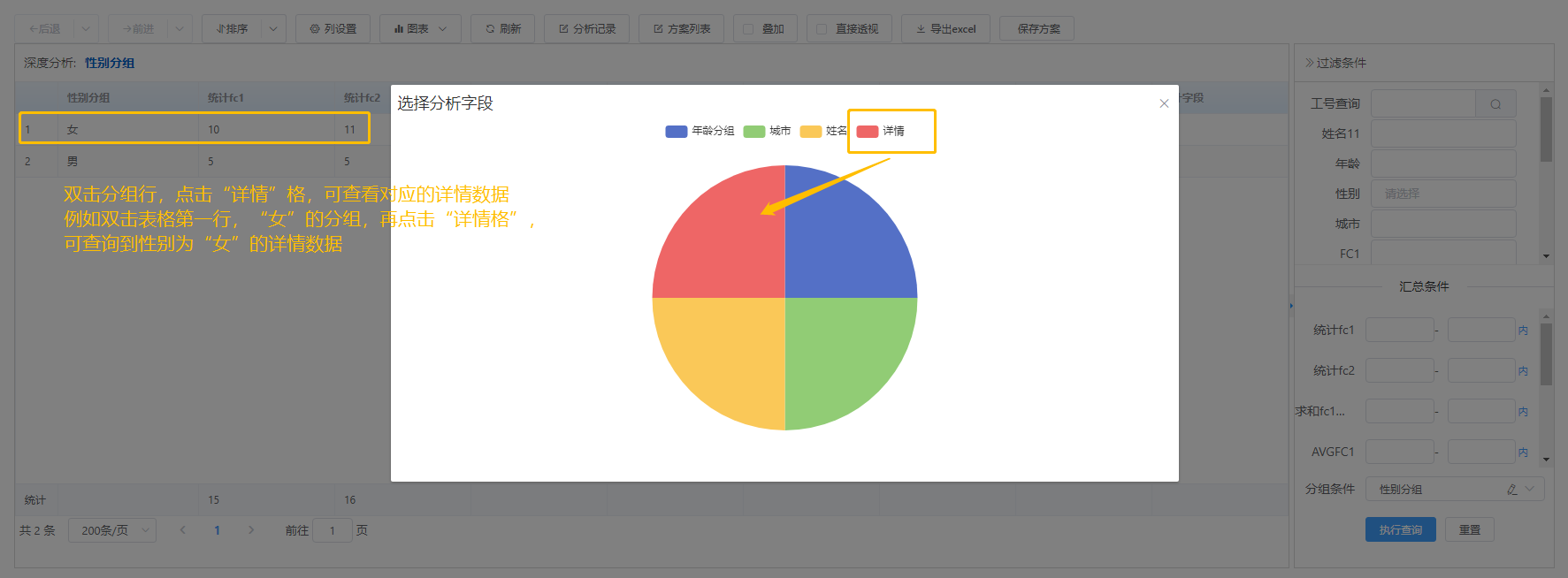Collapse the 过滤条件 panel with the chevron icon

(1309, 63)
